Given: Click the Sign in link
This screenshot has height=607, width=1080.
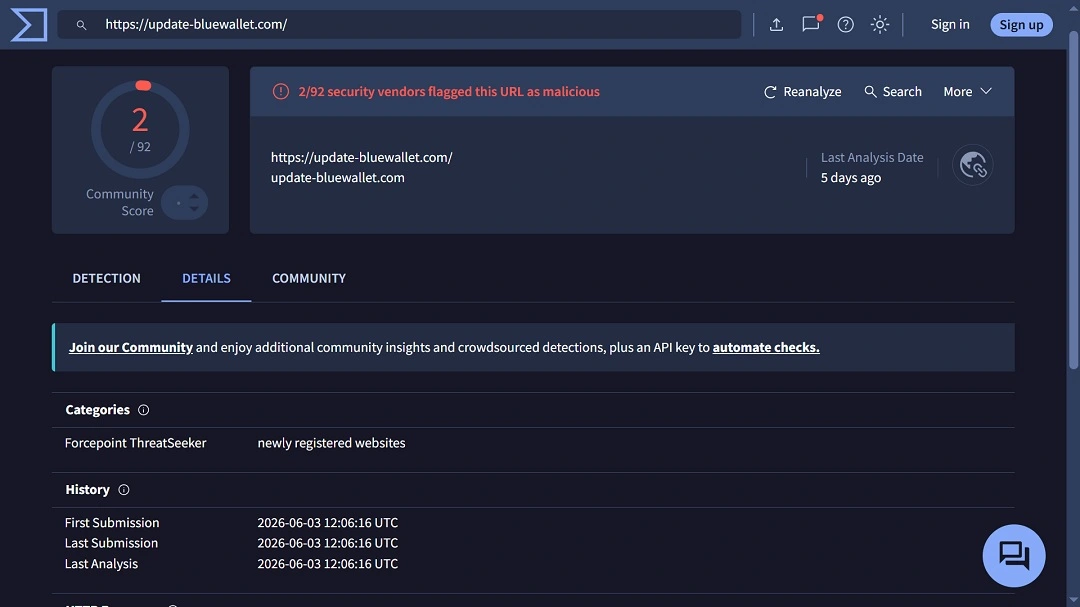Looking at the screenshot, I should tap(950, 24).
